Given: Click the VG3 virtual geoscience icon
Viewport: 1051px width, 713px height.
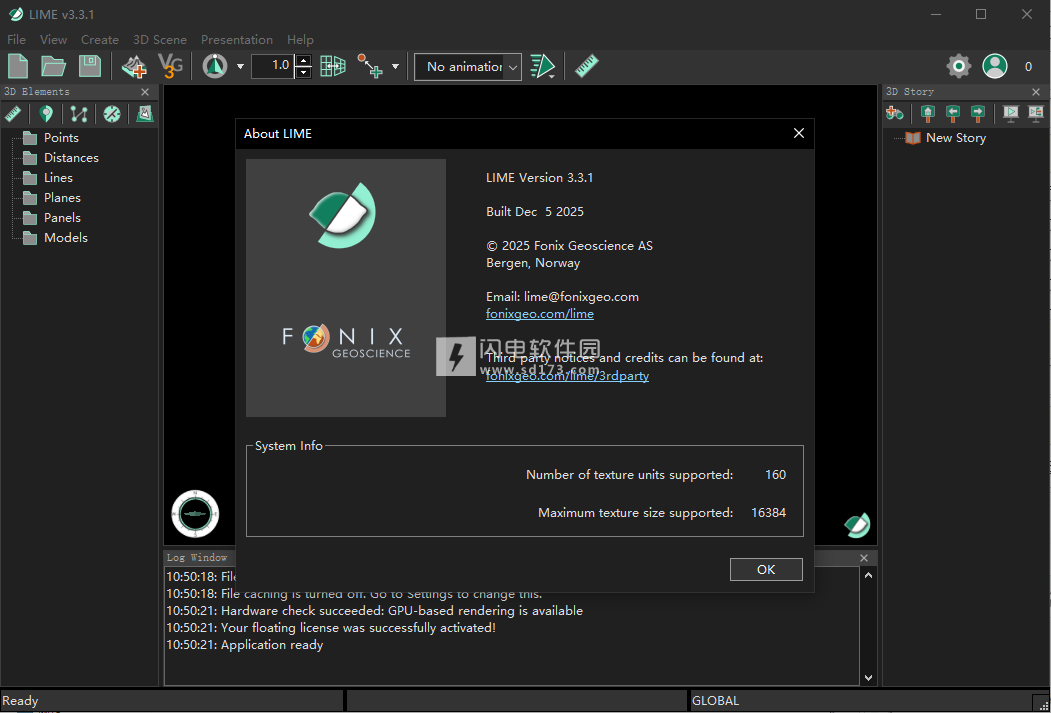Looking at the screenshot, I should [x=172, y=67].
